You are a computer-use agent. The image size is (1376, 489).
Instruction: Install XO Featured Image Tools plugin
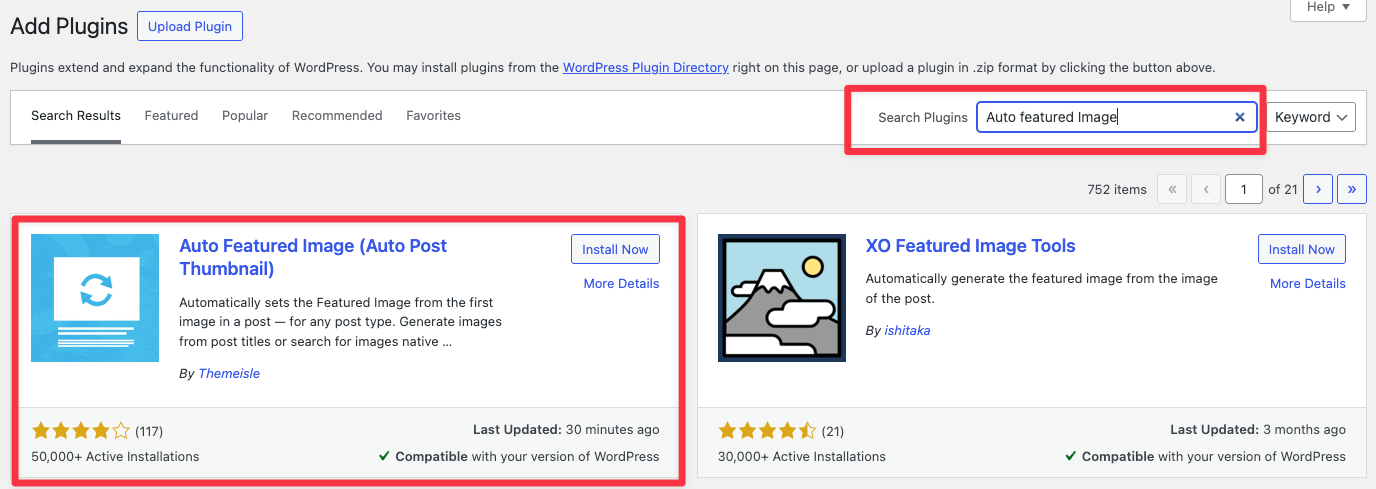1301,249
